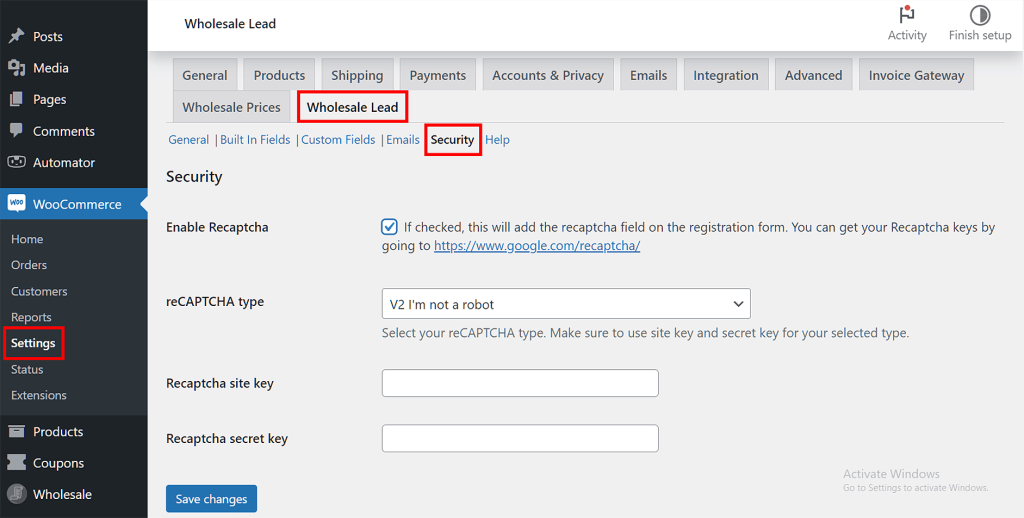
Task: Click the Comments bubble icon
Action: (x=16, y=131)
